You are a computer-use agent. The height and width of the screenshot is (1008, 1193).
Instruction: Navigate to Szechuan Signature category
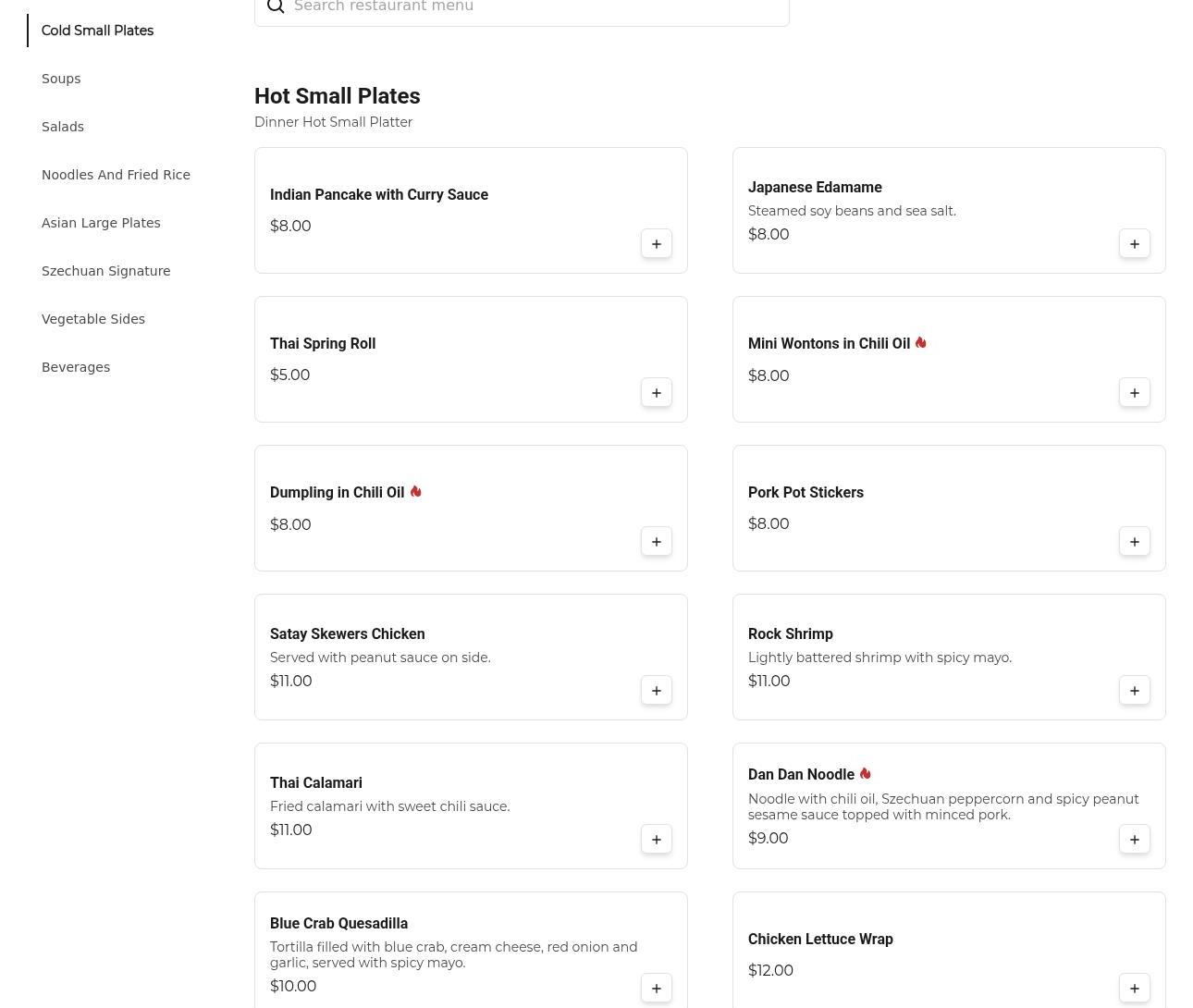105,271
